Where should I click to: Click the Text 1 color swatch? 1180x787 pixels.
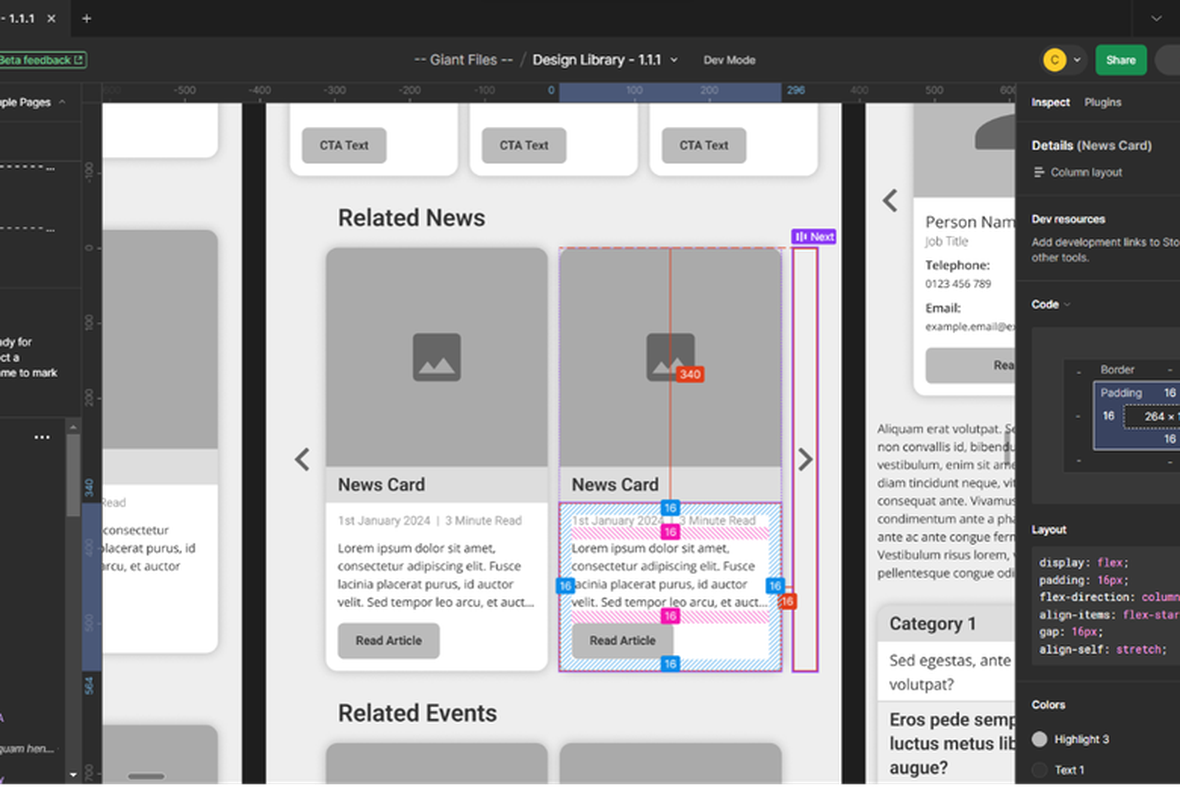(x=1039, y=770)
